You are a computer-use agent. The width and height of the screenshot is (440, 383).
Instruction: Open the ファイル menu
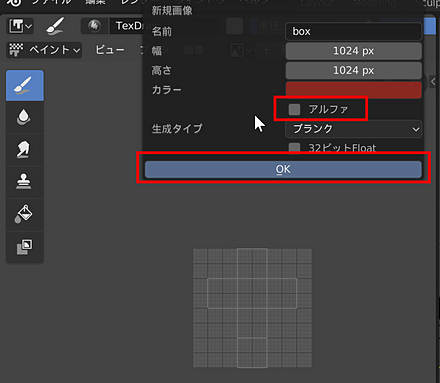click(52, 2)
